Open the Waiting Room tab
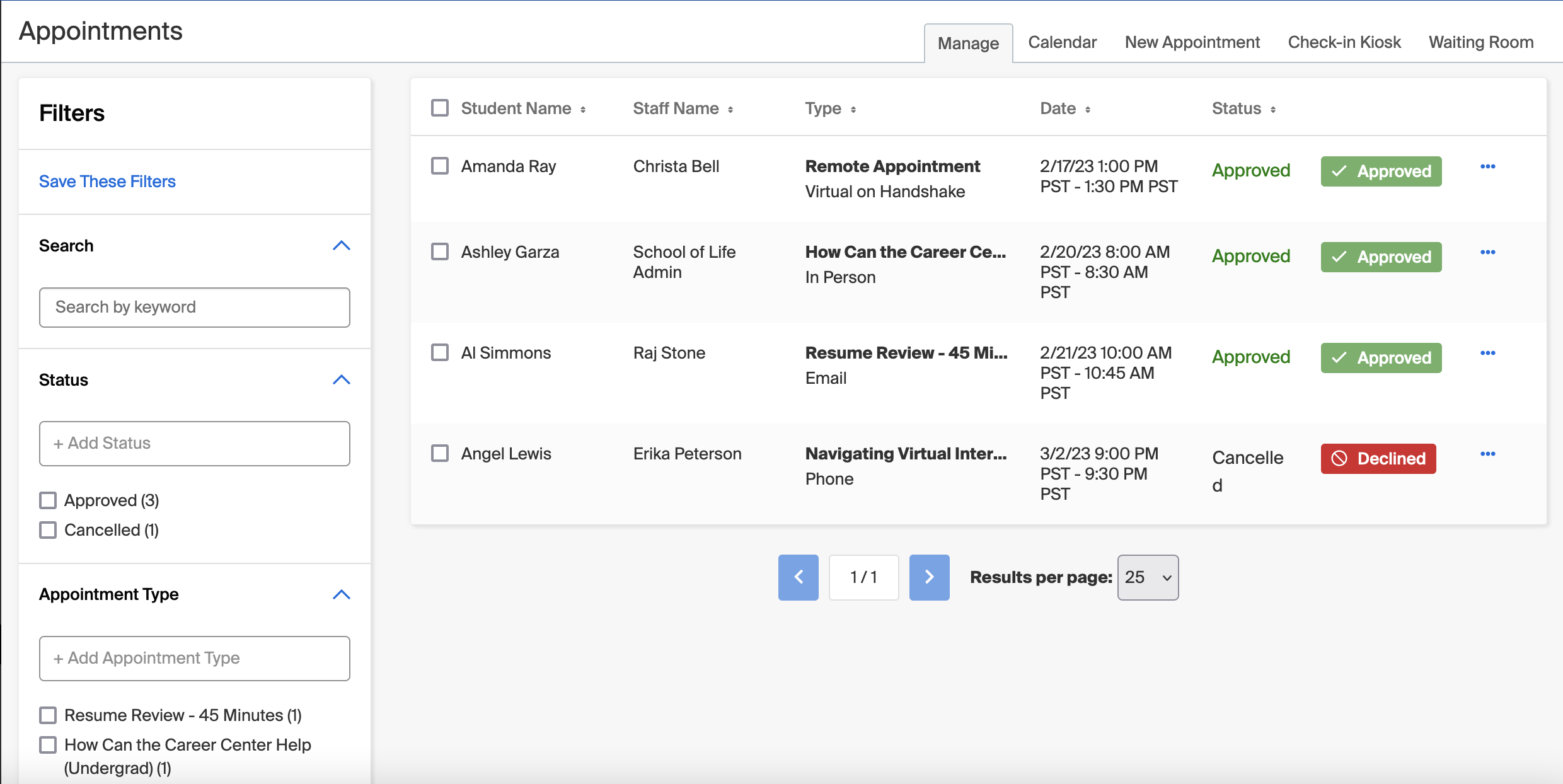The width and height of the screenshot is (1563, 784). click(x=1481, y=42)
